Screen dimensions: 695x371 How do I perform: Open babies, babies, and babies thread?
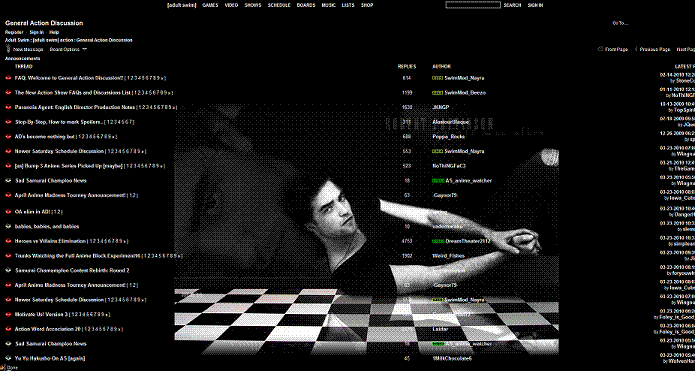pyautogui.click(x=47, y=227)
